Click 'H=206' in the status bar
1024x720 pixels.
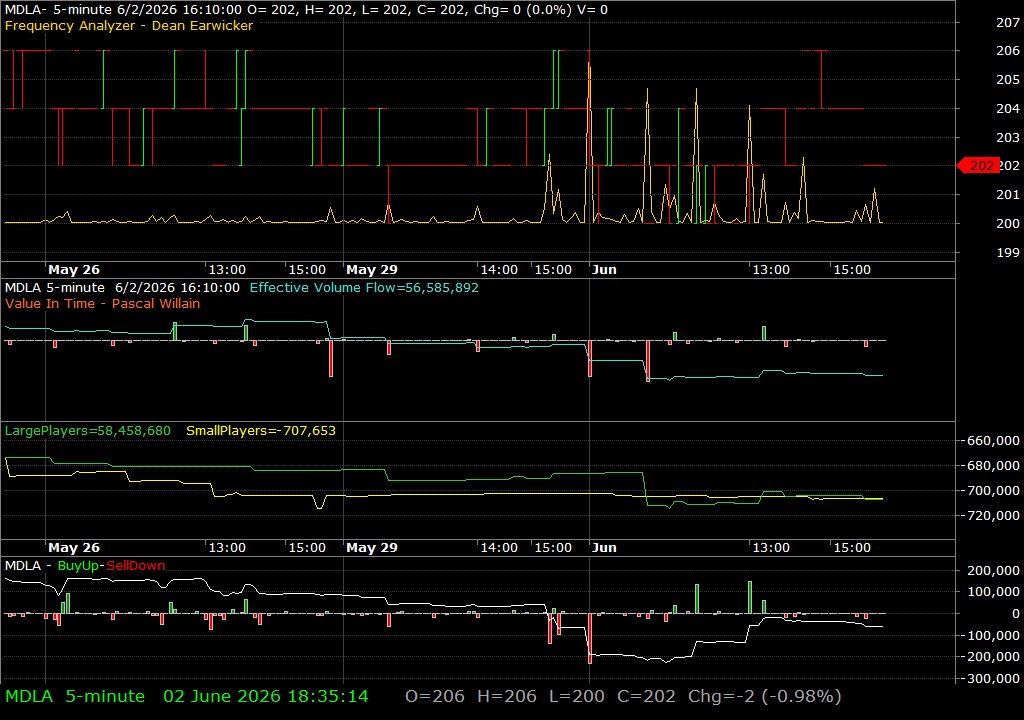click(507, 696)
